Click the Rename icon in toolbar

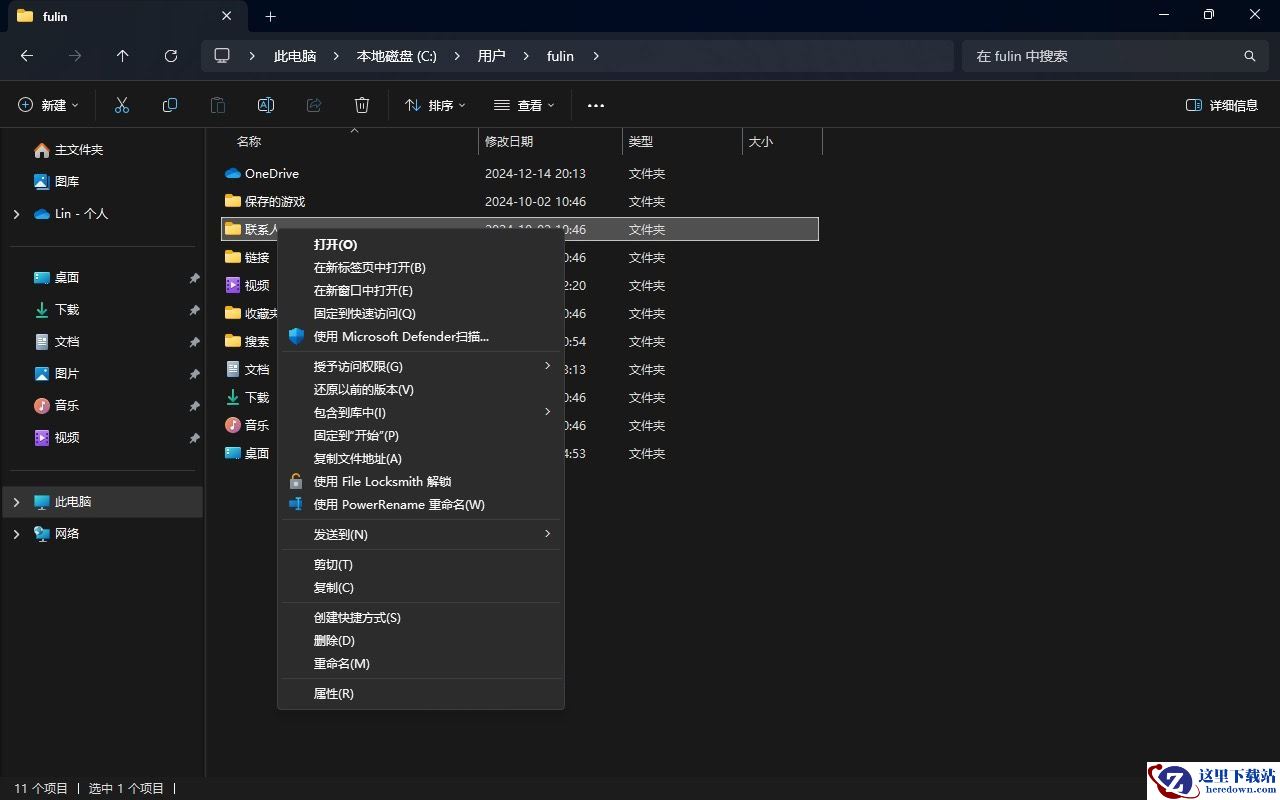266,105
